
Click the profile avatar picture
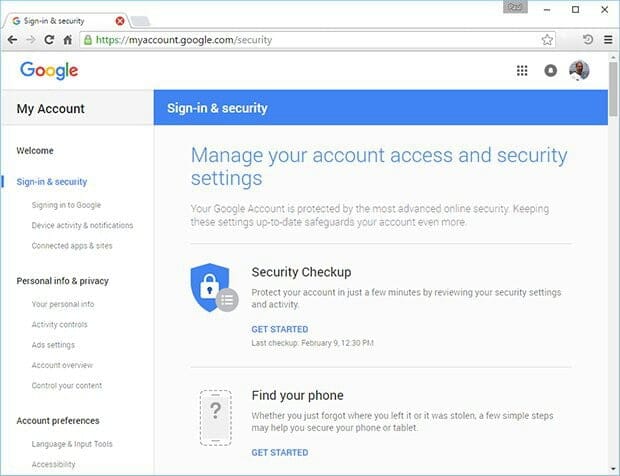(x=579, y=70)
